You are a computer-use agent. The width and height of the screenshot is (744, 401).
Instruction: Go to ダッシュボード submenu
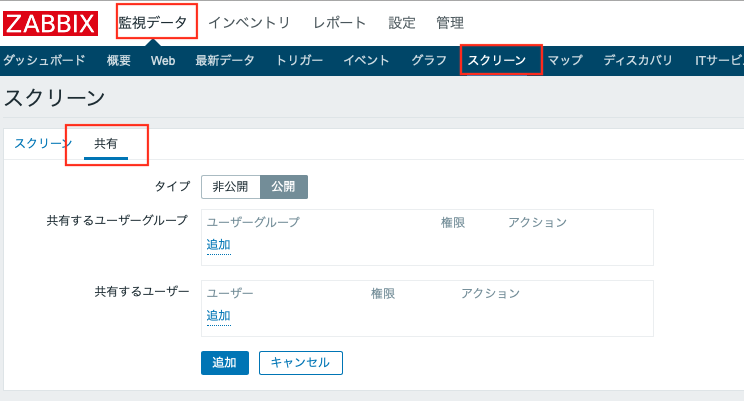[44, 60]
